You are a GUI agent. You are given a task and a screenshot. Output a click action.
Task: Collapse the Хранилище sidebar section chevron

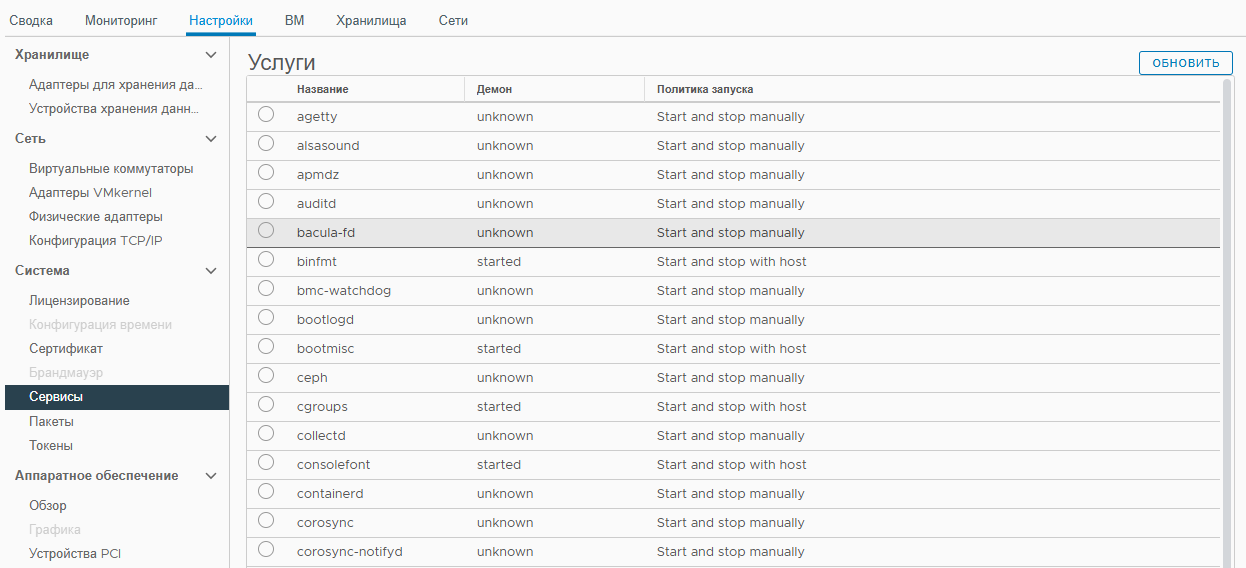click(211, 55)
